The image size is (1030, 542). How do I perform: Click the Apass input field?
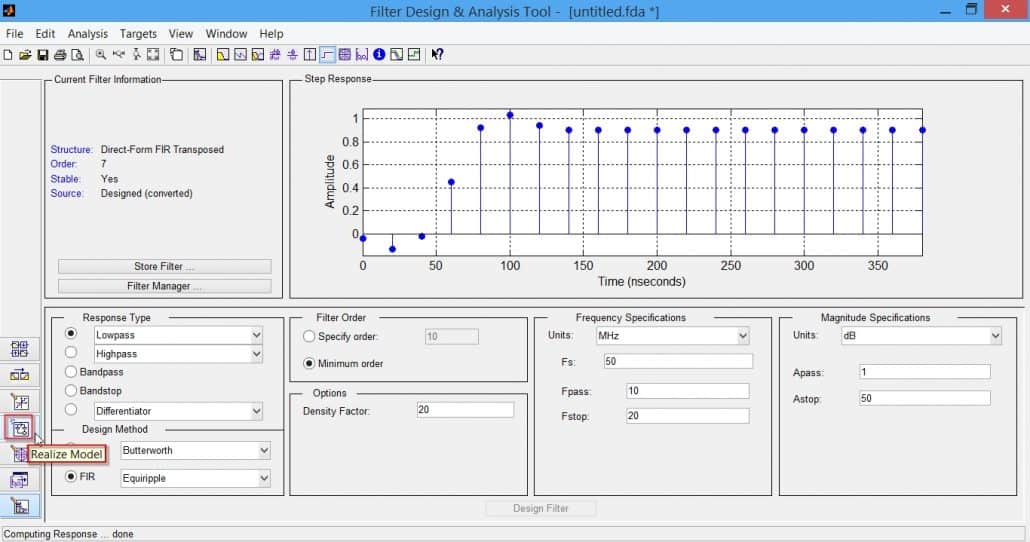coord(925,372)
